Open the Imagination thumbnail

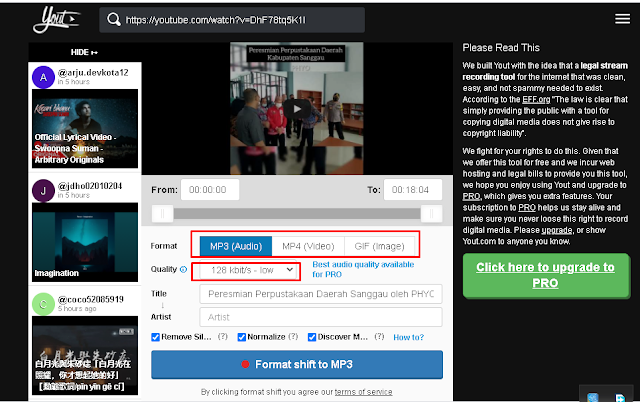(85, 242)
